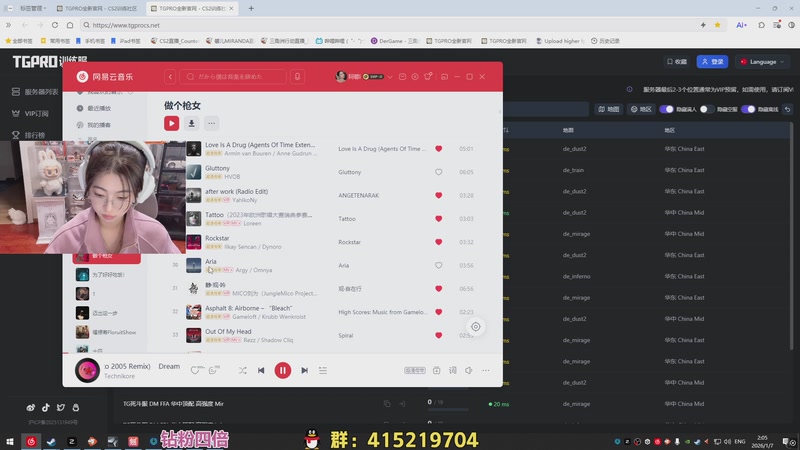Image resolution: width=800 pixels, height=450 pixels.
Task: Unlike Out Of My Head song
Action: (438, 335)
